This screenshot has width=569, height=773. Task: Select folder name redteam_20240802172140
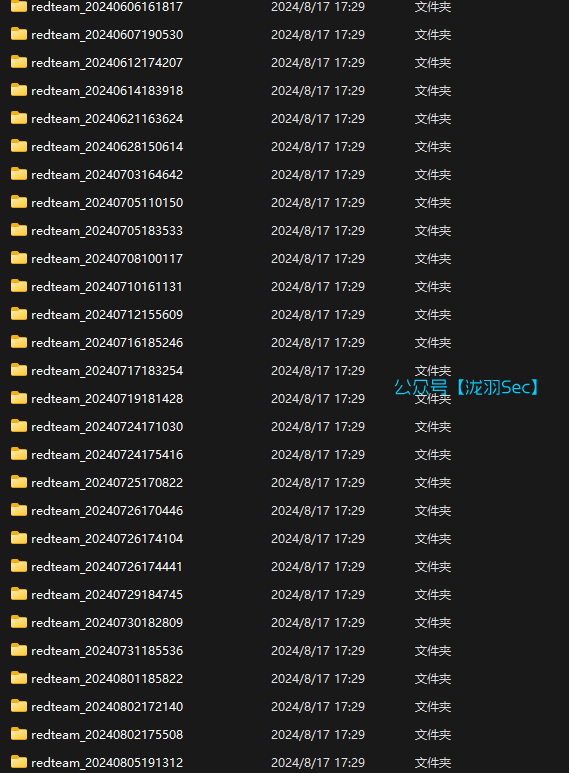pyautogui.click(x=107, y=707)
